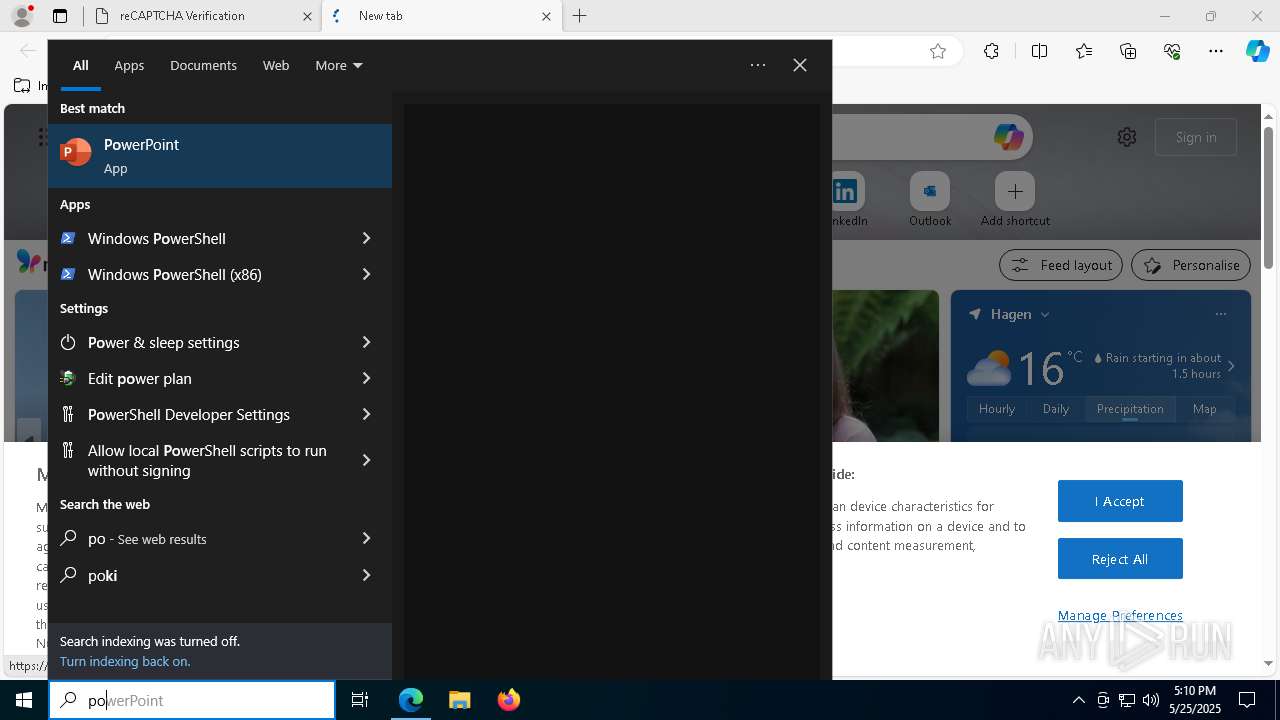Expand PowerShell Developer Settings arrow

(x=366, y=414)
